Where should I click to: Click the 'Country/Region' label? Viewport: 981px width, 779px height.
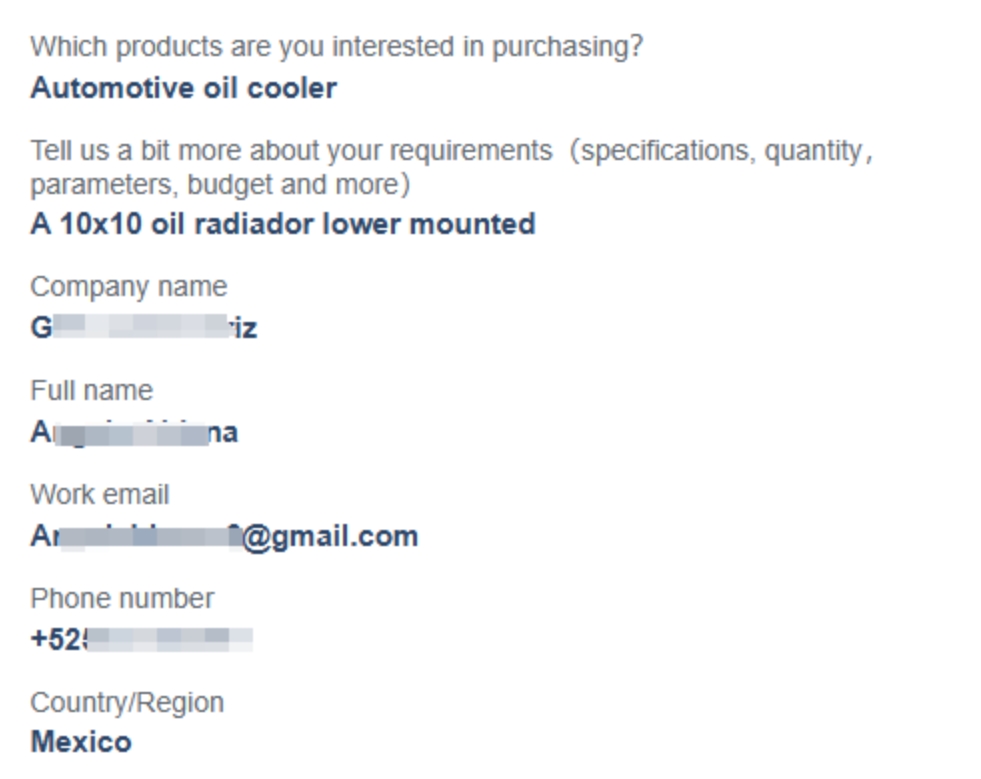(127, 703)
